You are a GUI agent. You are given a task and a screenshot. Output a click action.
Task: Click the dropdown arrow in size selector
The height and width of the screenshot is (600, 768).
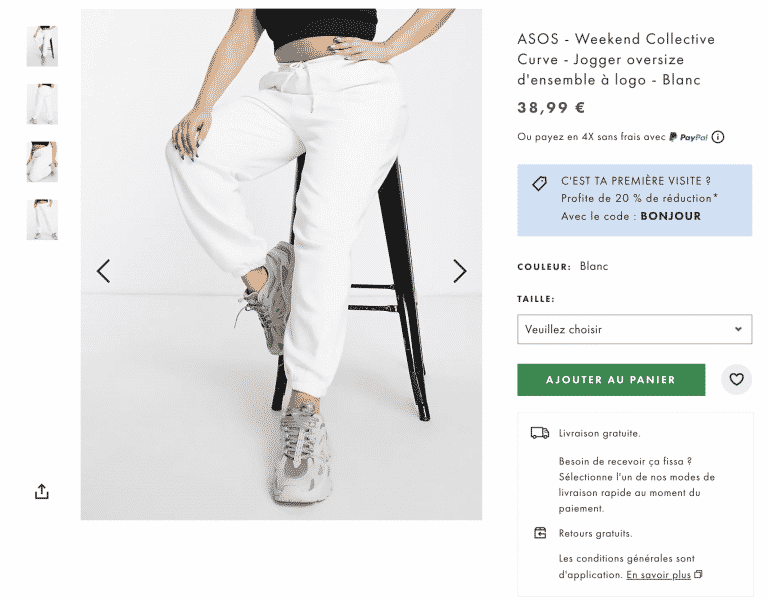pos(738,329)
